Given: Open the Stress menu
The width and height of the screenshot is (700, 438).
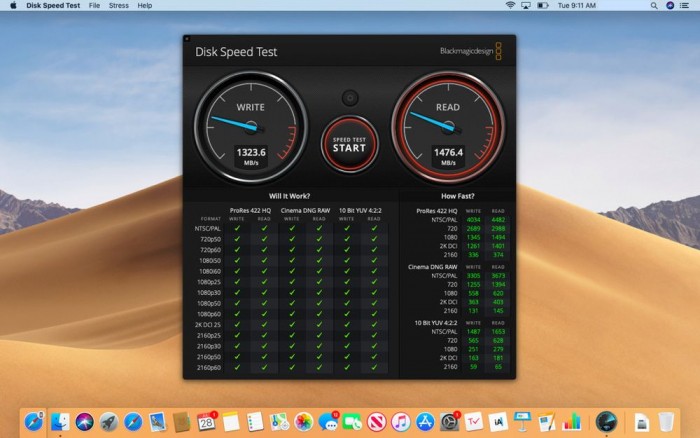Looking at the screenshot, I should tap(118, 5).
